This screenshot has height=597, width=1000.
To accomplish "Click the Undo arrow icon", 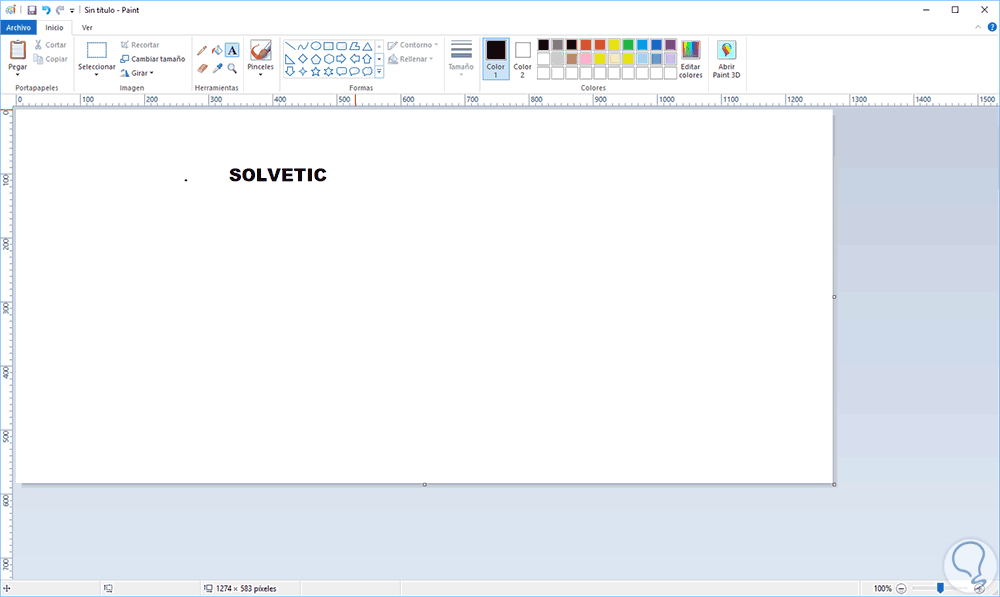I will 46,10.
